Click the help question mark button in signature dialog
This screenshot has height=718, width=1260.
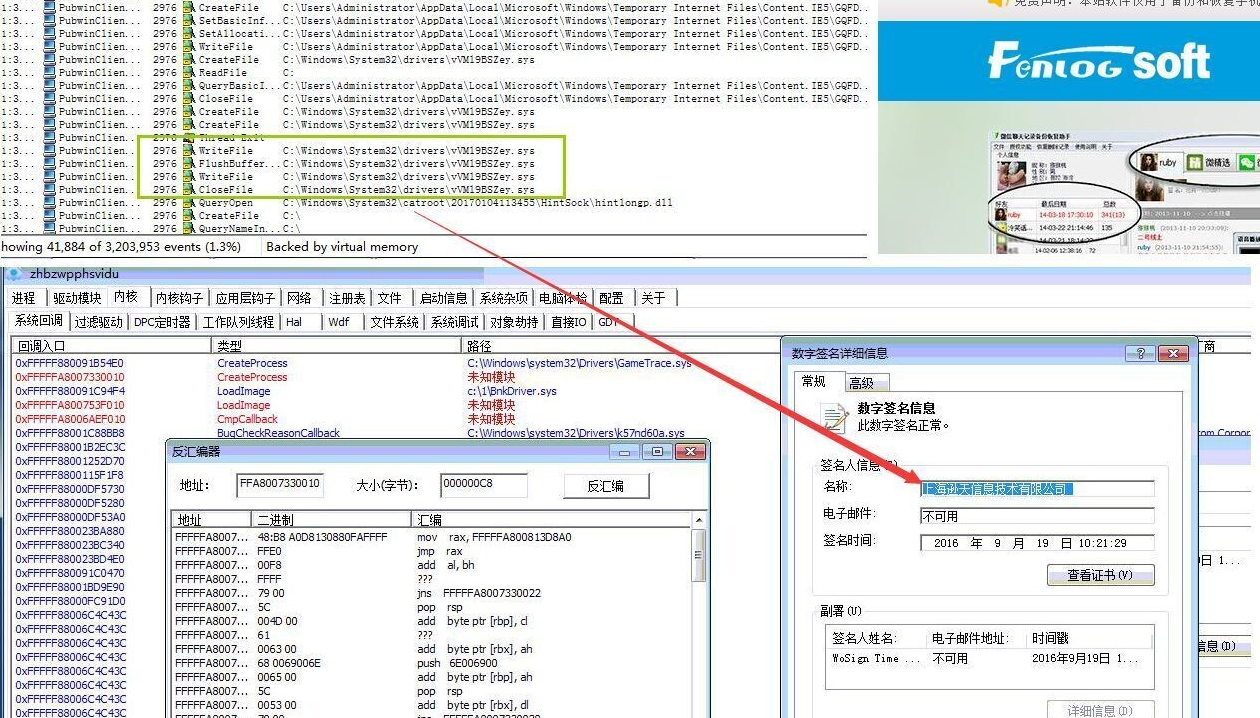pos(1139,353)
